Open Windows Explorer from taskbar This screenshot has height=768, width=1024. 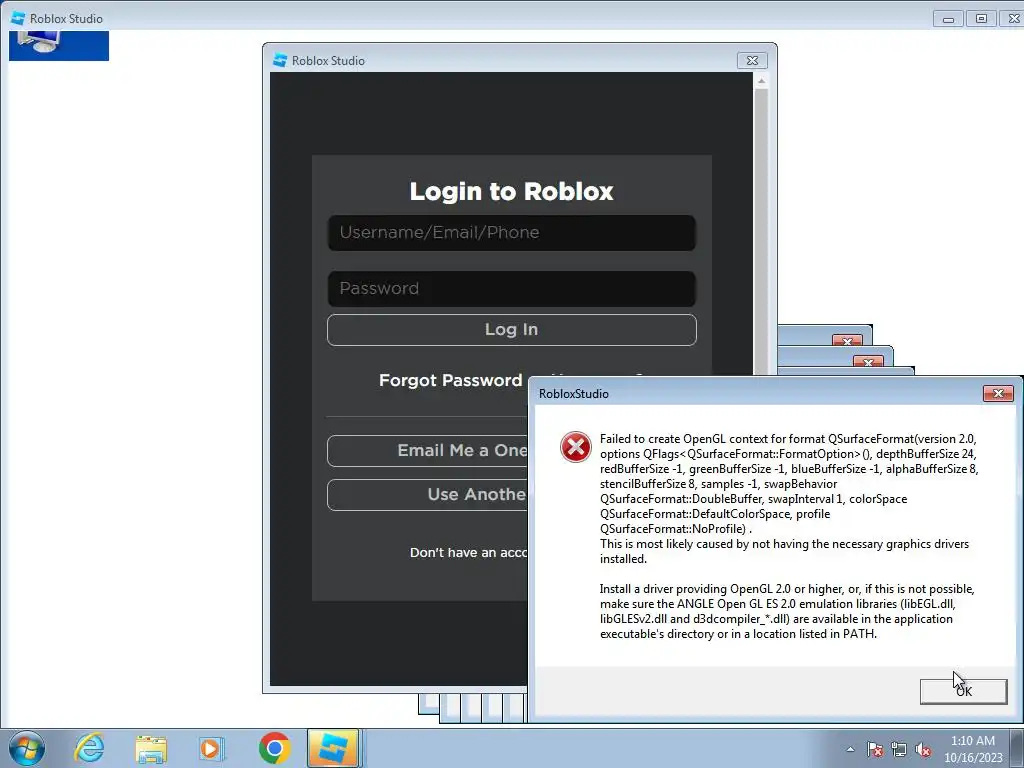pyautogui.click(x=151, y=748)
